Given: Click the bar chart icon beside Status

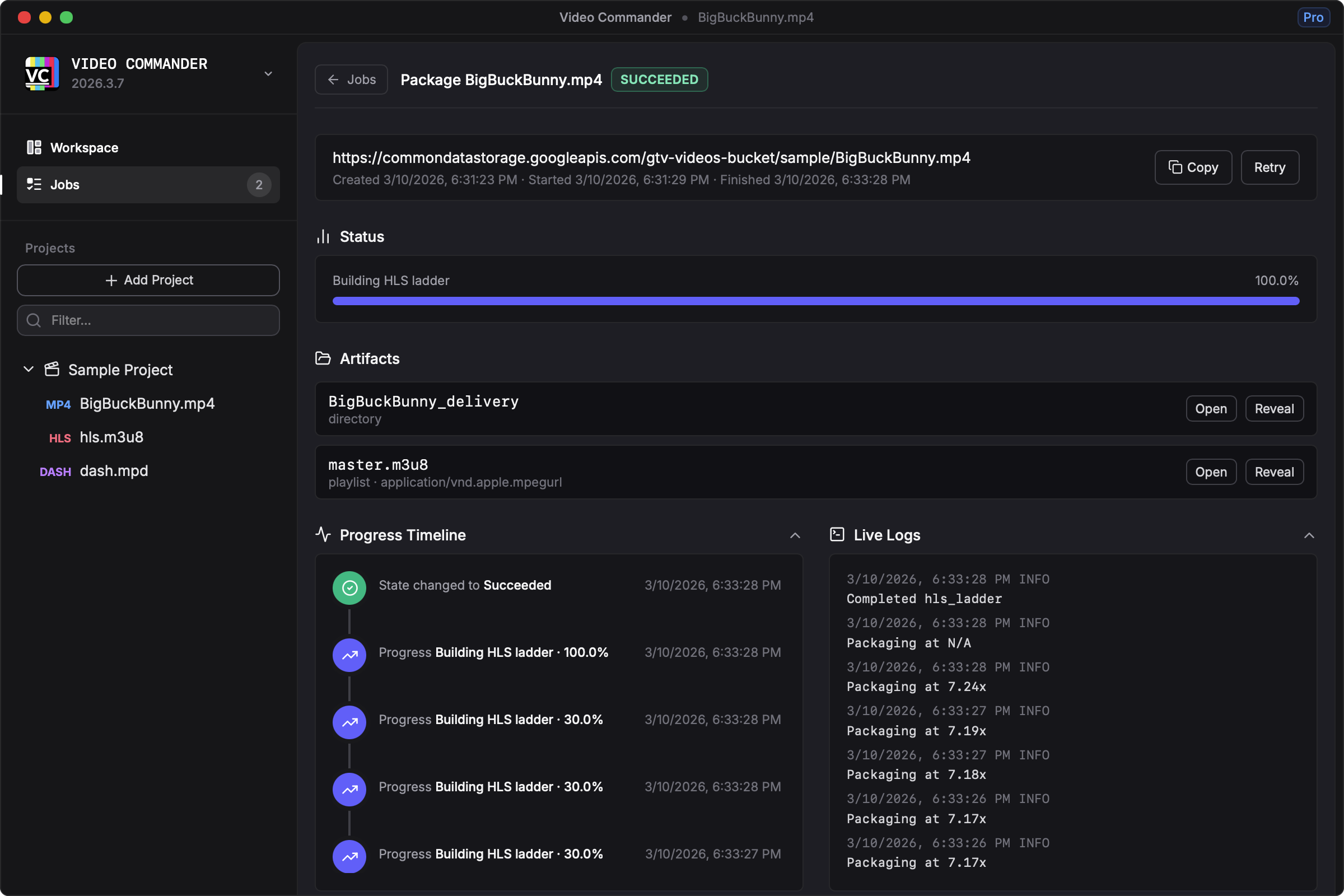Looking at the screenshot, I should click(x=323, y=236).
